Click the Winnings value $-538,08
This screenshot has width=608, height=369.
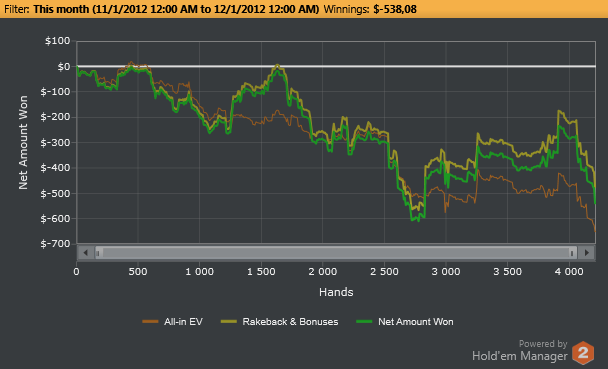pyautogui.click(x=395, y=9)
